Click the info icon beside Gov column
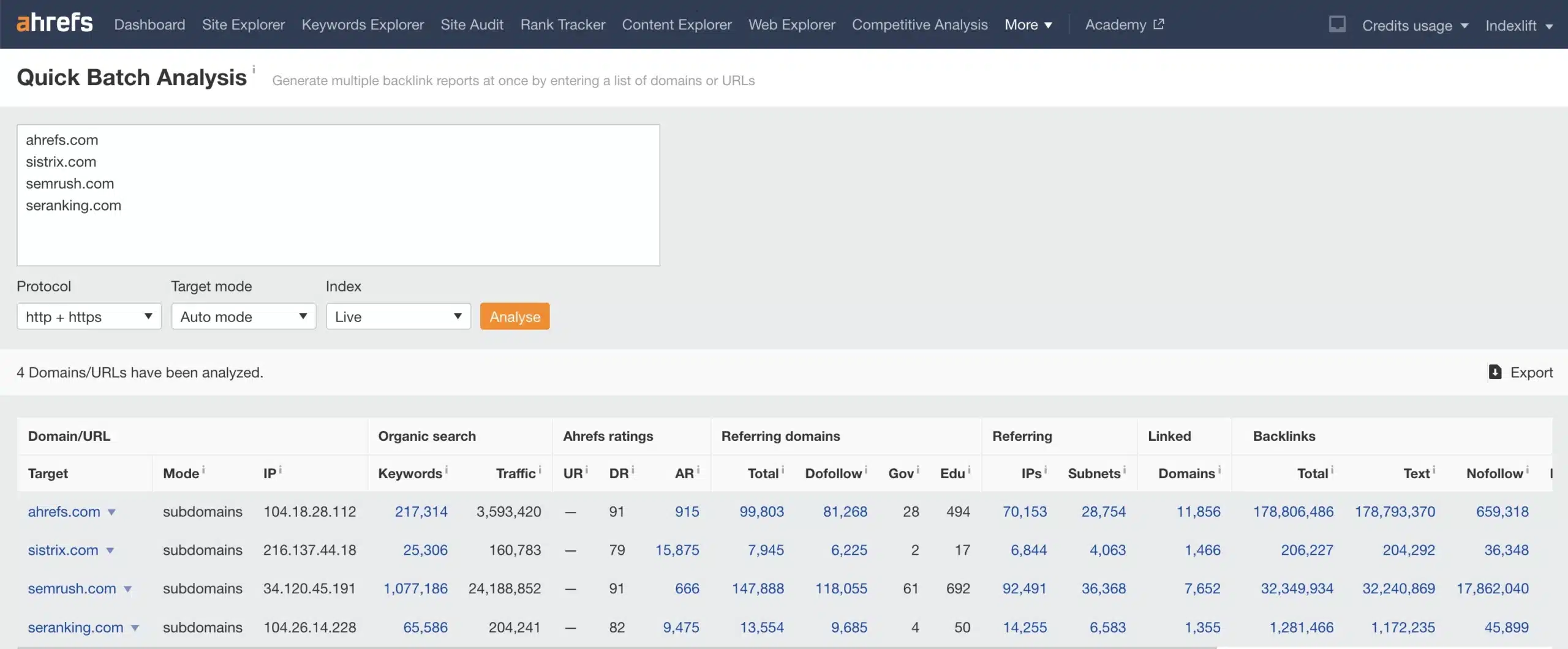 pyautogui.click(x=918, y=470)
